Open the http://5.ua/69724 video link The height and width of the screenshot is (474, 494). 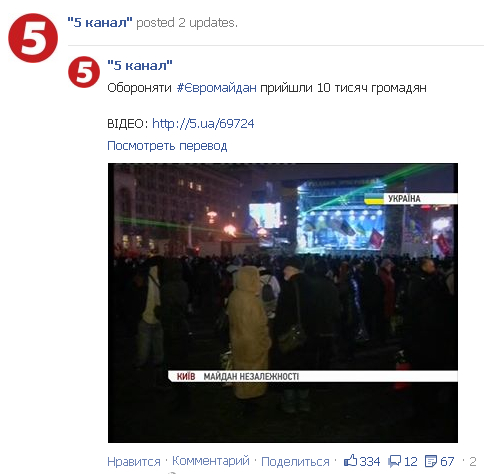[x=203, y=124]
